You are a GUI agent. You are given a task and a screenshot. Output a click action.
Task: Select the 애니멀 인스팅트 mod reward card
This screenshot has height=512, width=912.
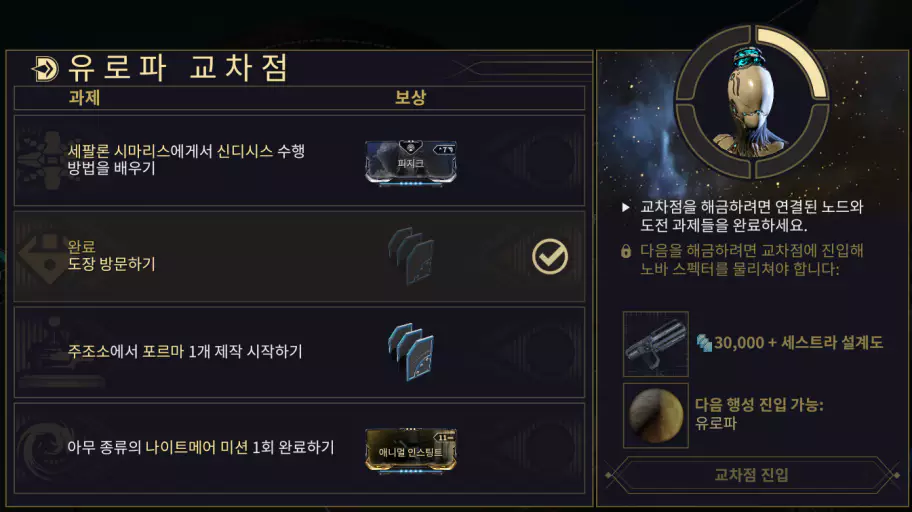coord(411,451)
